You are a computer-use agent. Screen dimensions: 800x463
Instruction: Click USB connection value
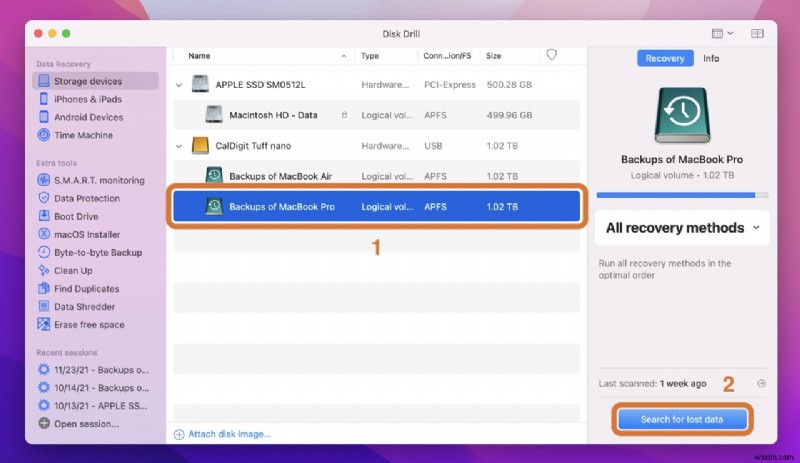pyautogui.click(x=433, y=146)
